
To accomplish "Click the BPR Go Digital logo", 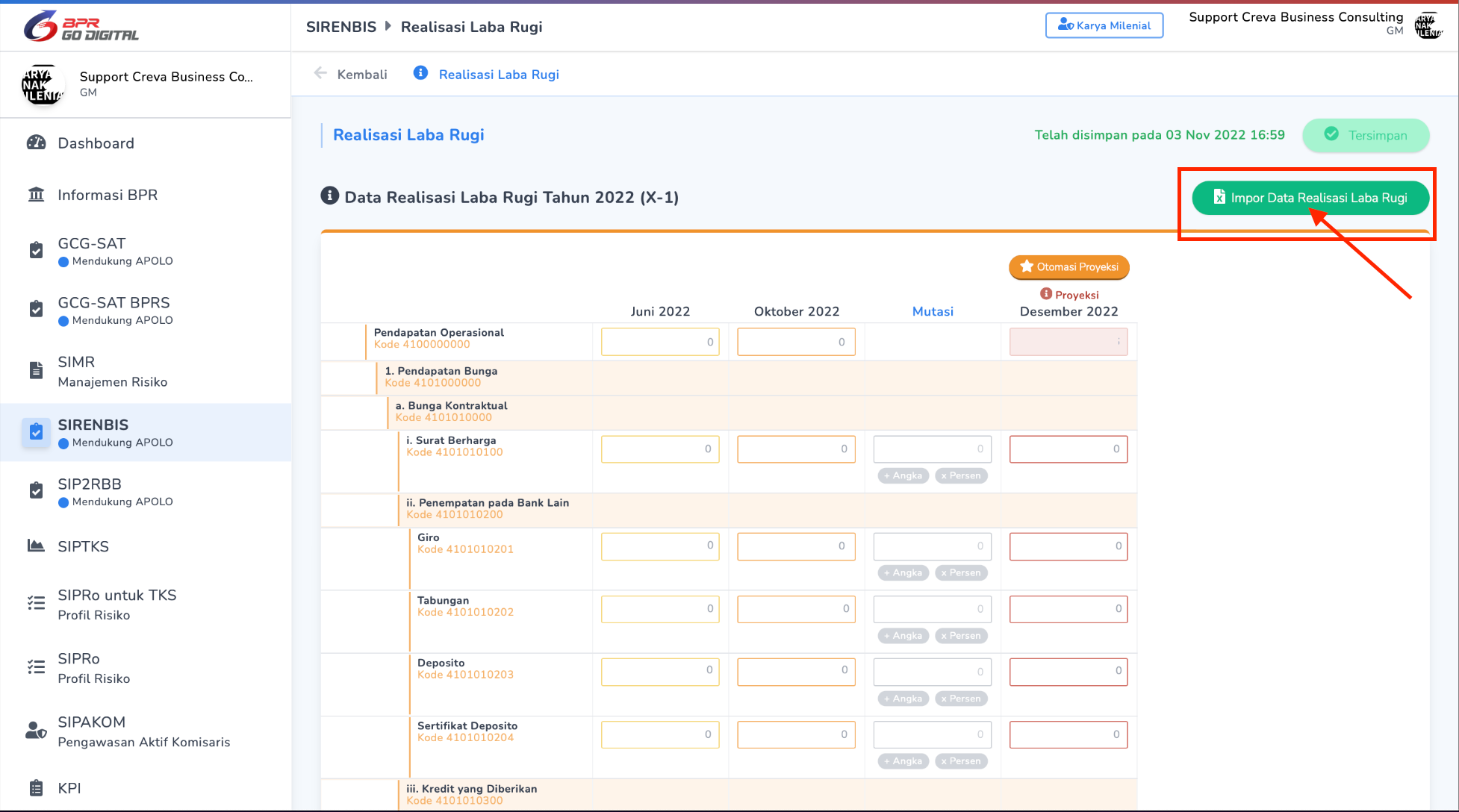I will 81,26.
